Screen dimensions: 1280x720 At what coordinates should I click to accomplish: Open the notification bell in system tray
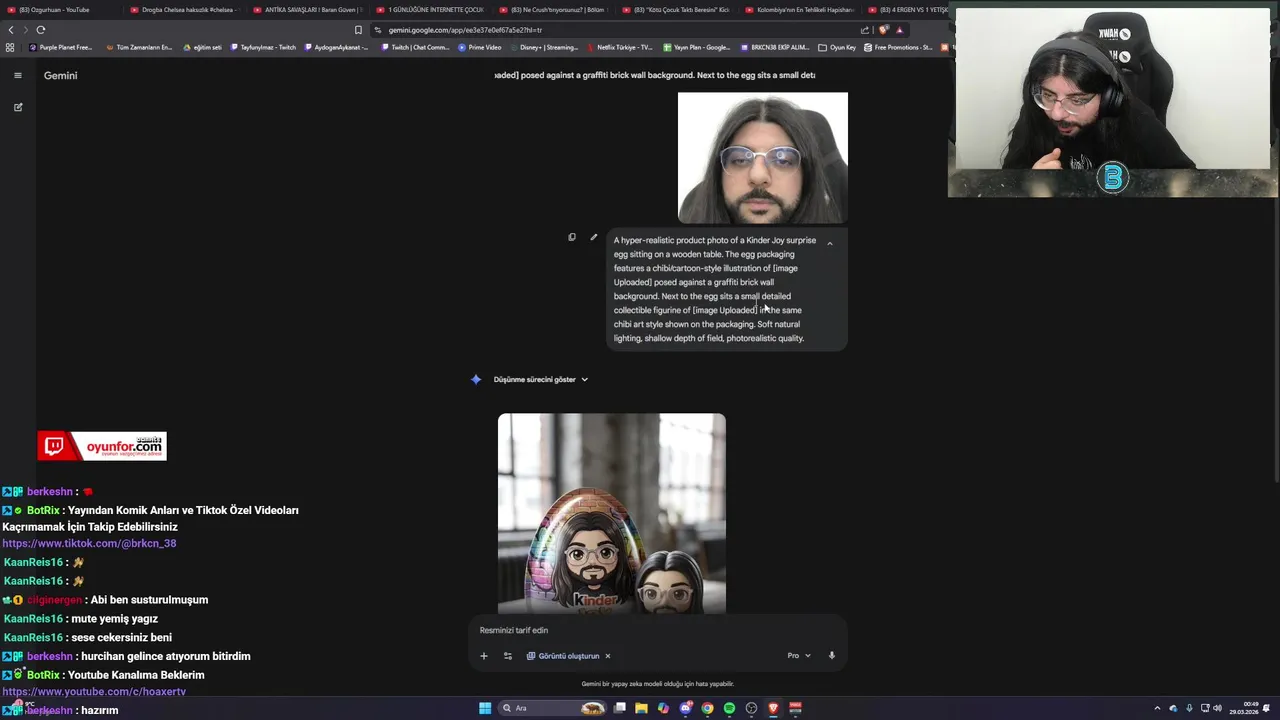[1267, 708]
